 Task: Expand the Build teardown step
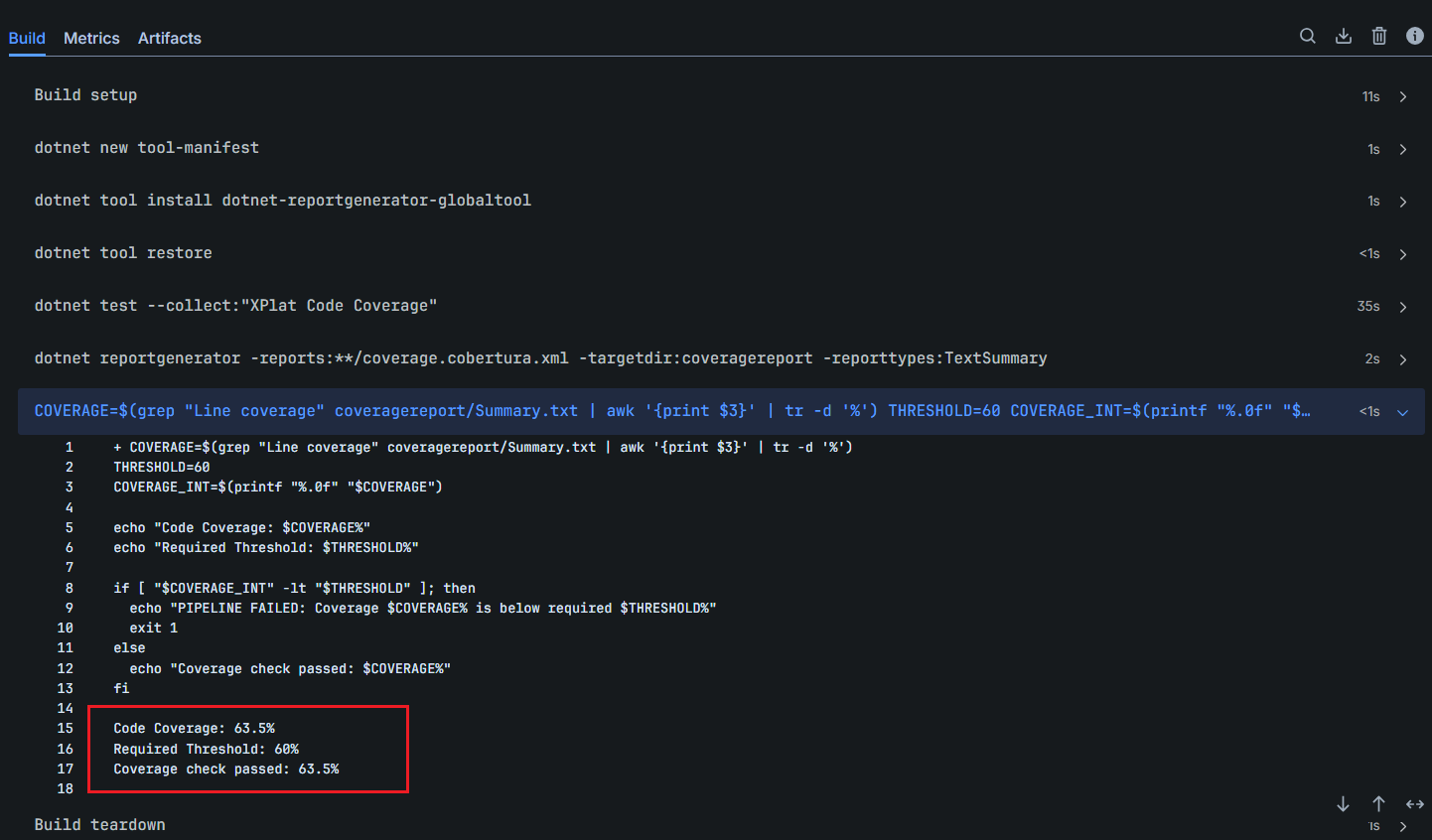[x=1402, y=825]
